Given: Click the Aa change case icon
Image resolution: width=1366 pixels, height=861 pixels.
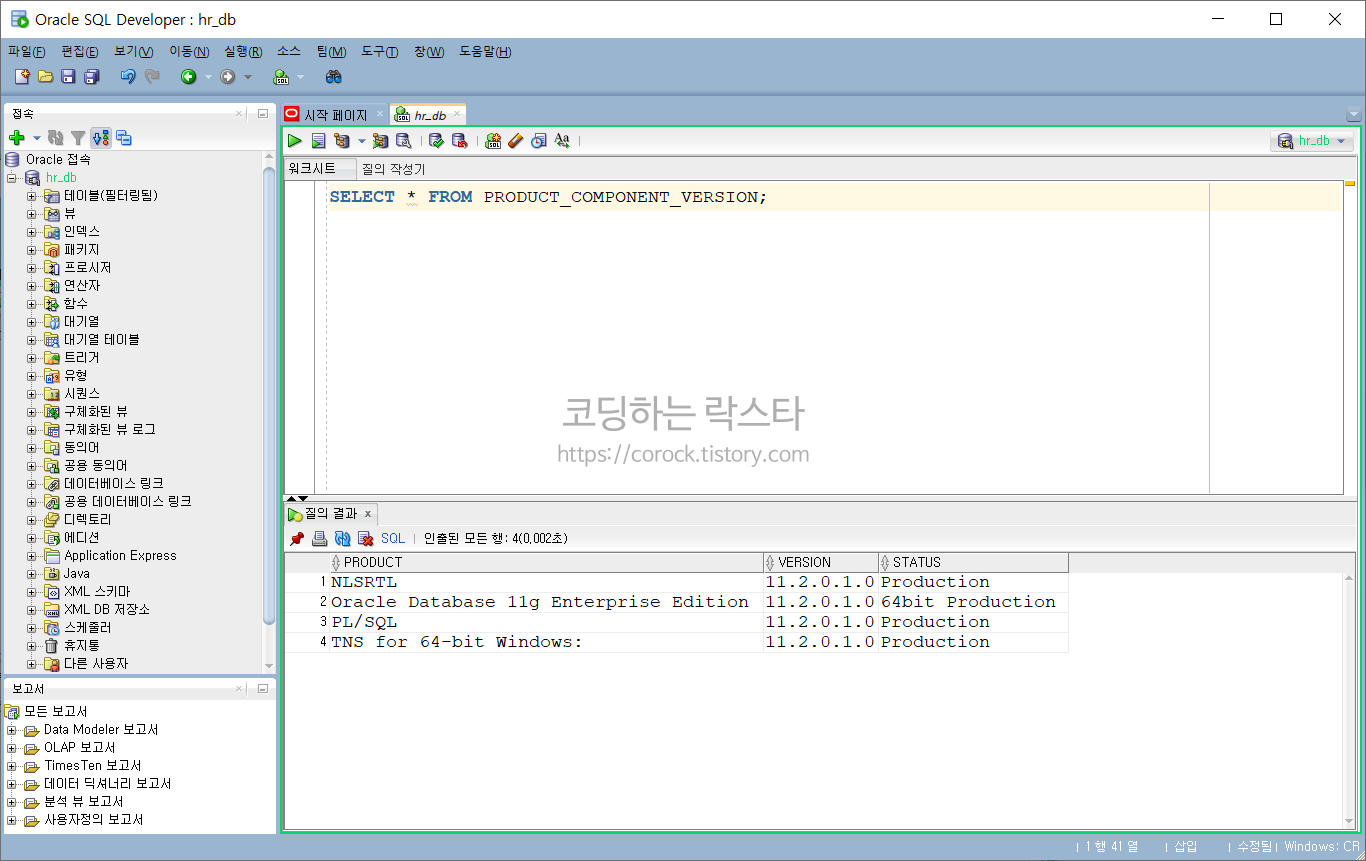Looking at the screenshot, I should coord(562,141).
